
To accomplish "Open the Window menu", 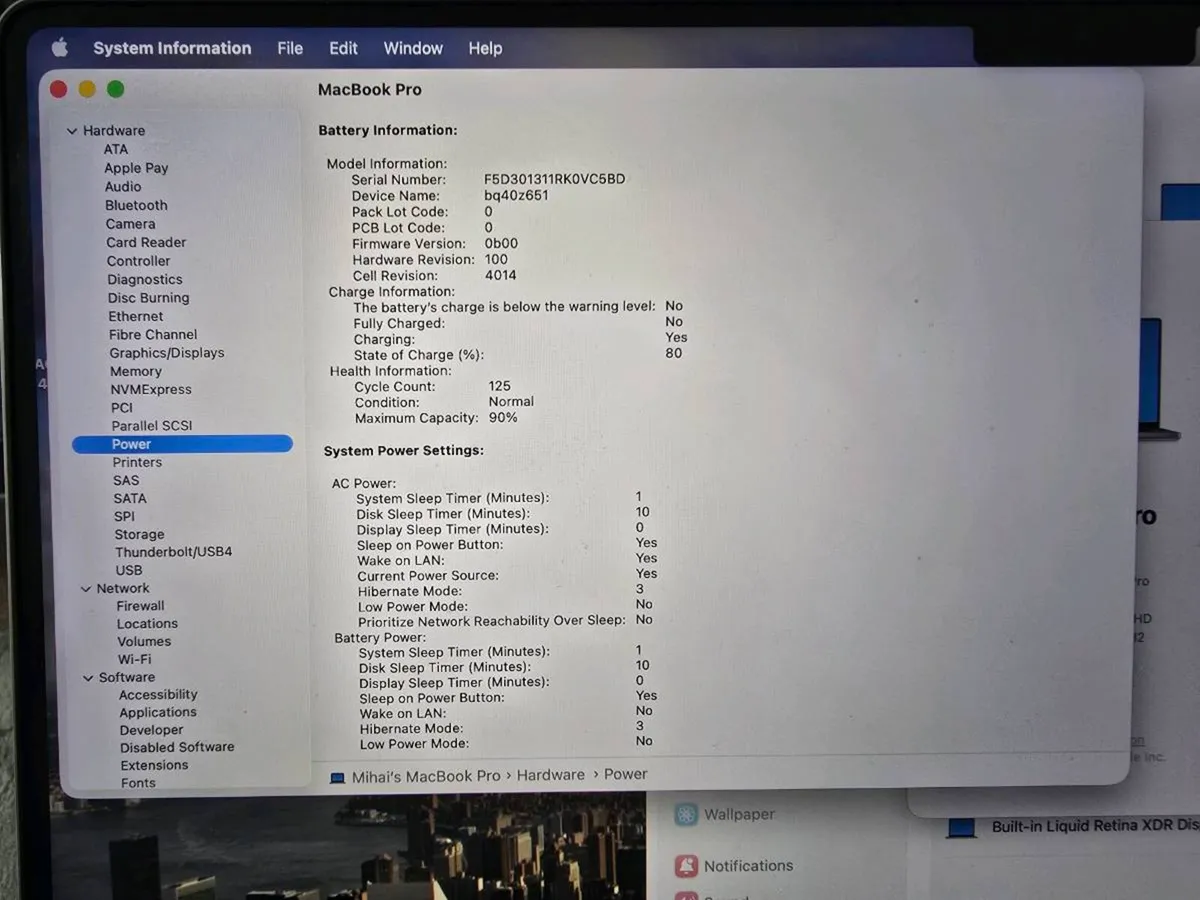I will point(413,48).
